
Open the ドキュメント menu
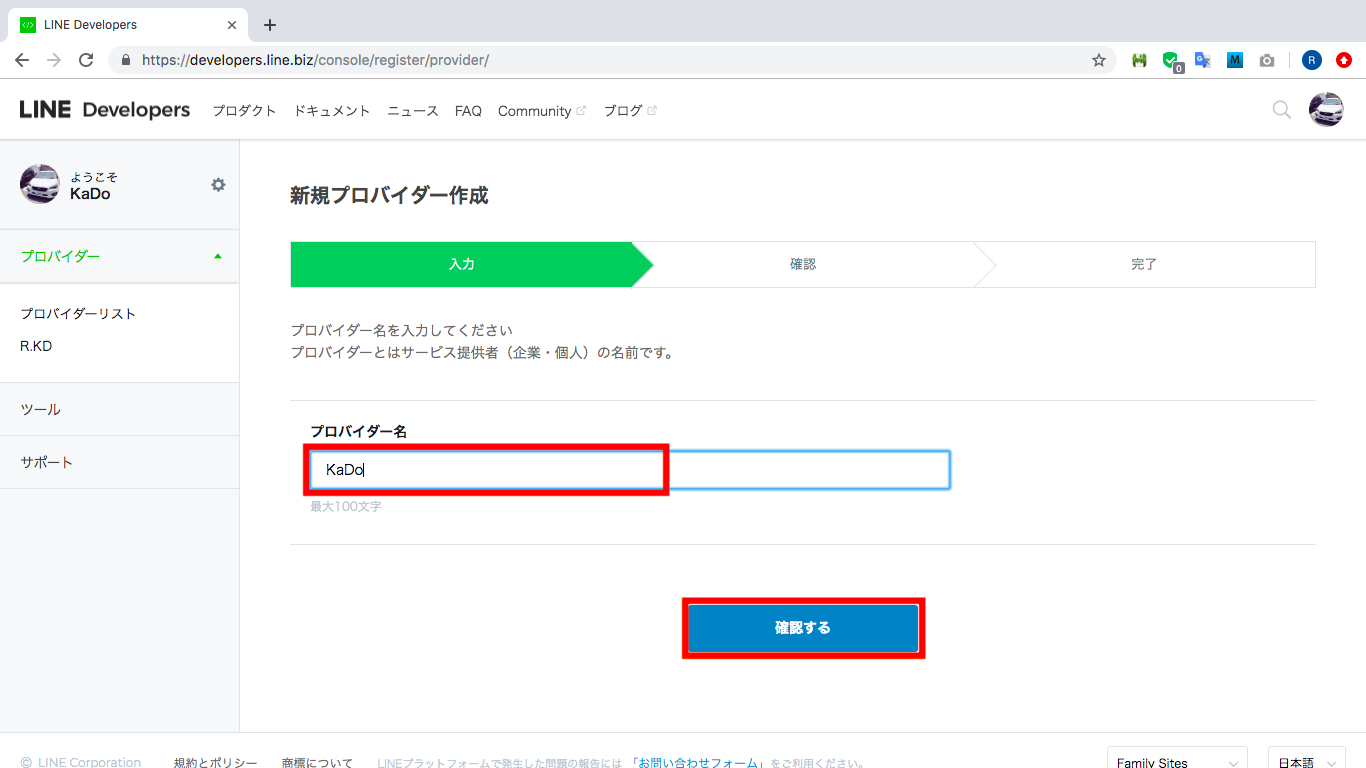pos(332,111)
